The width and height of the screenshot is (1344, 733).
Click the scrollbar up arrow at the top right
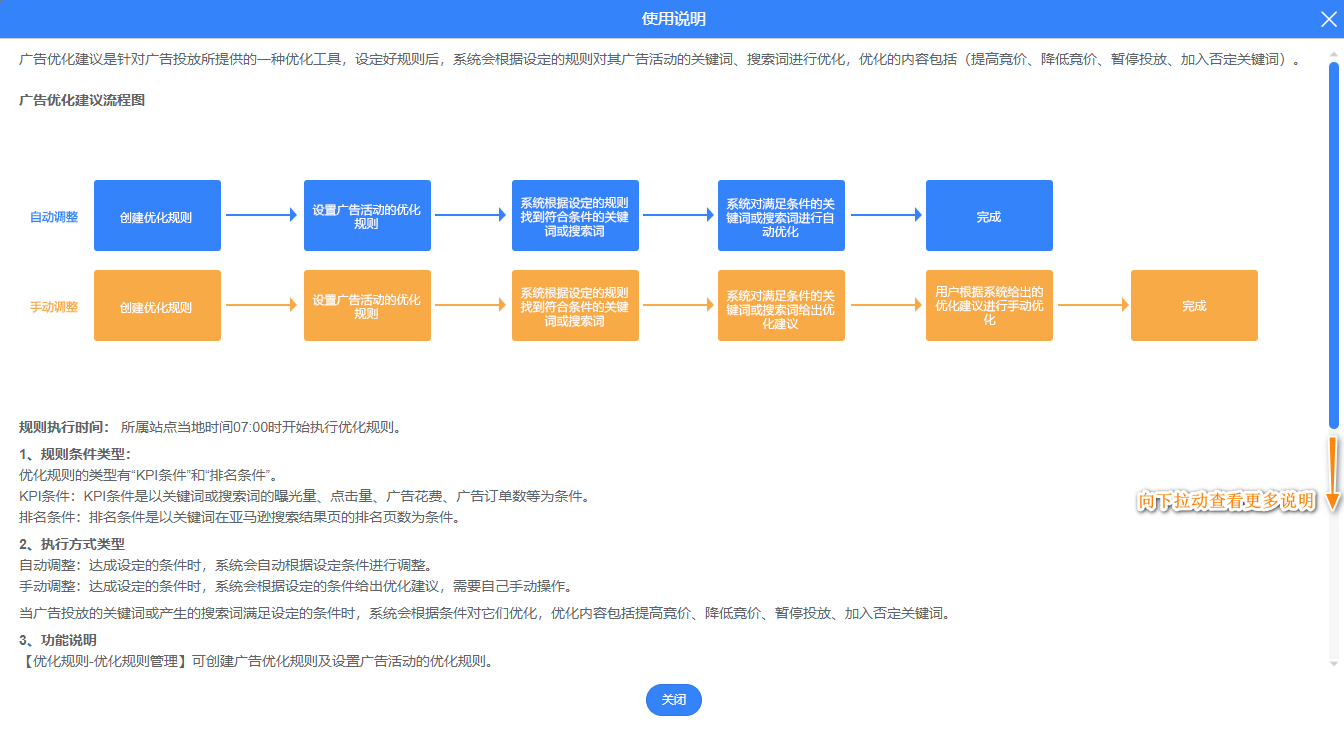(x=1333, y=49)
